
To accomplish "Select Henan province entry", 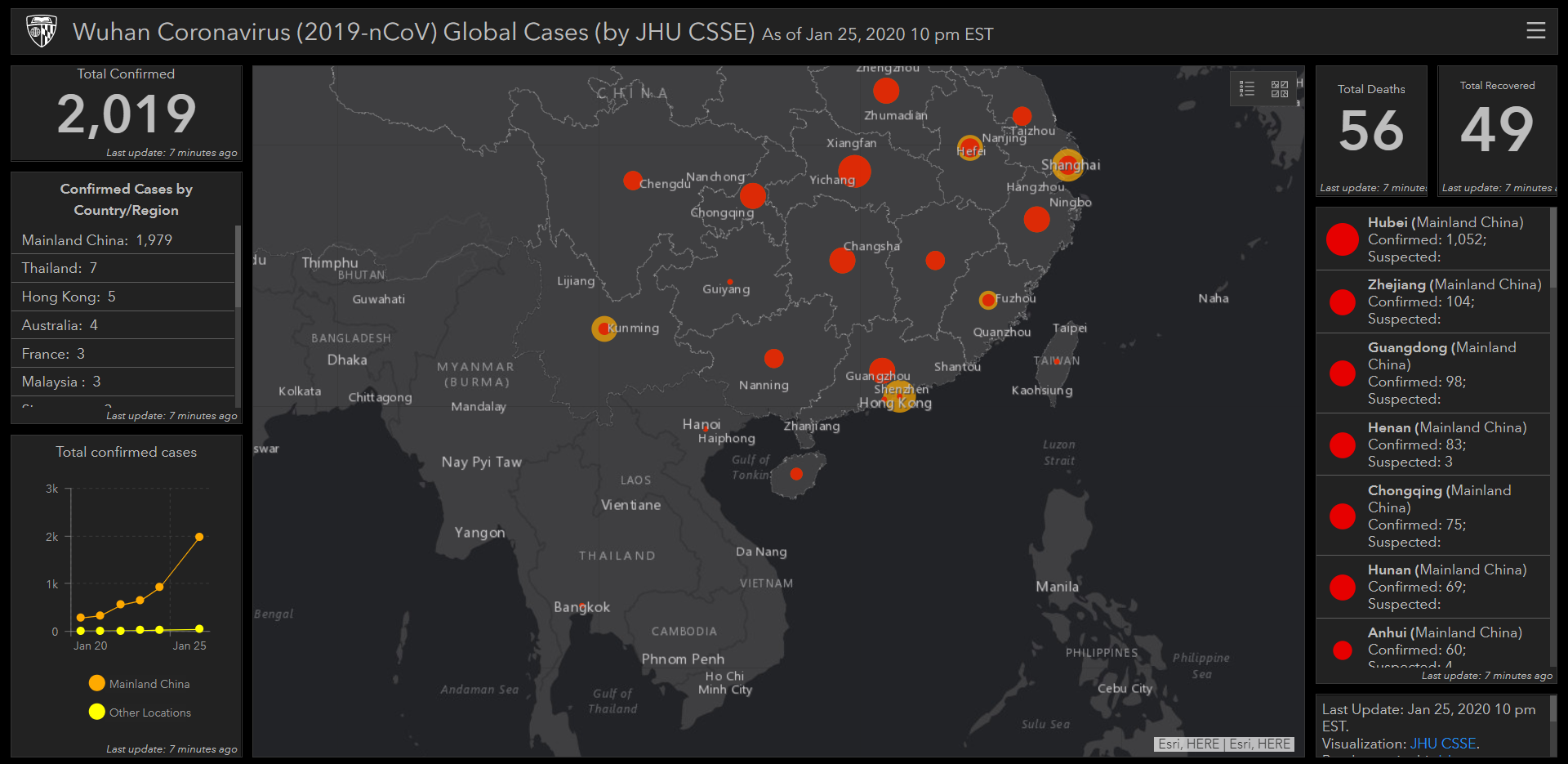I will pyautogui.click(x=1432, y=445).
